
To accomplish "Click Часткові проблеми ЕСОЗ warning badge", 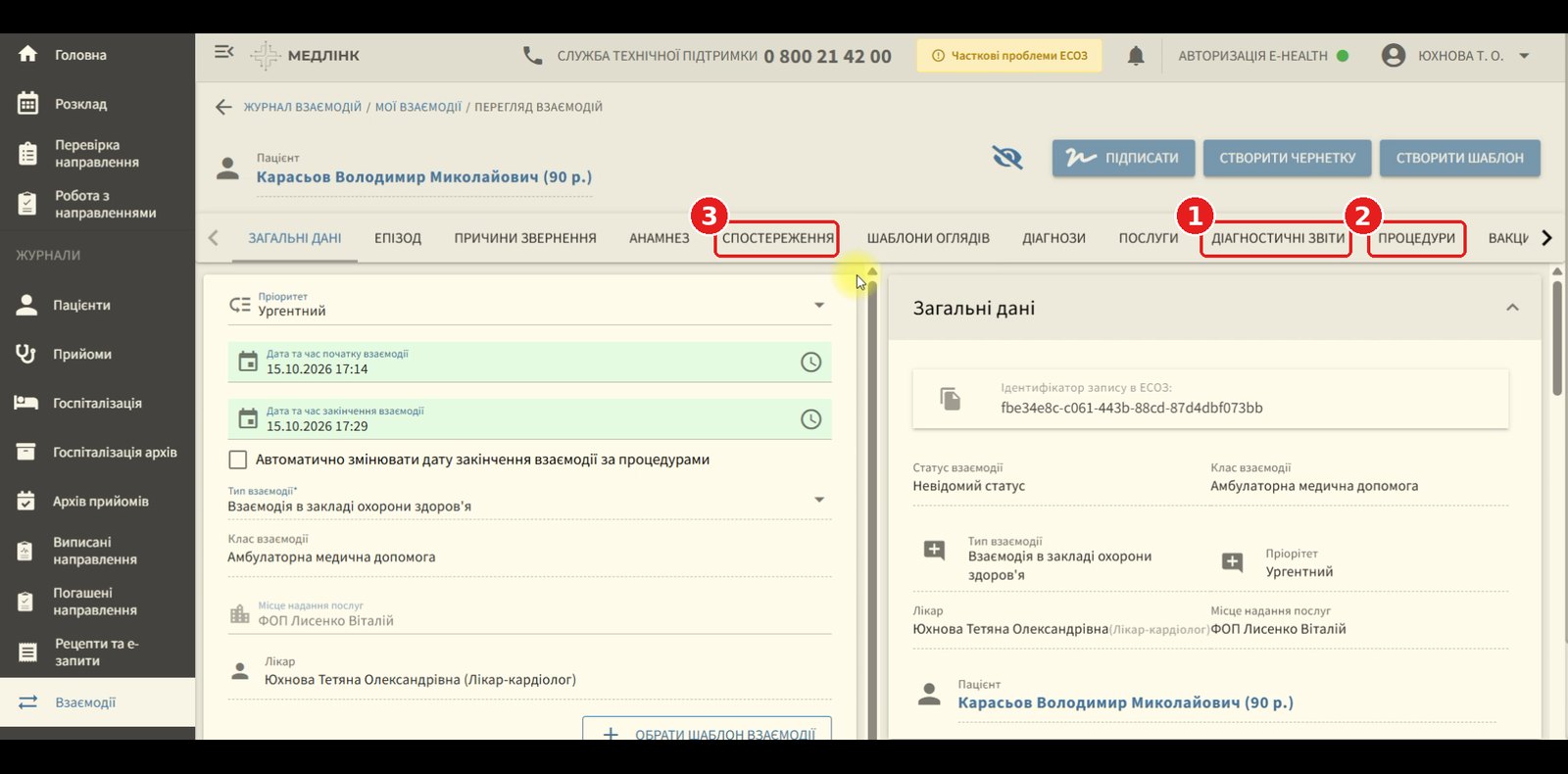I will coord(1009,56).
